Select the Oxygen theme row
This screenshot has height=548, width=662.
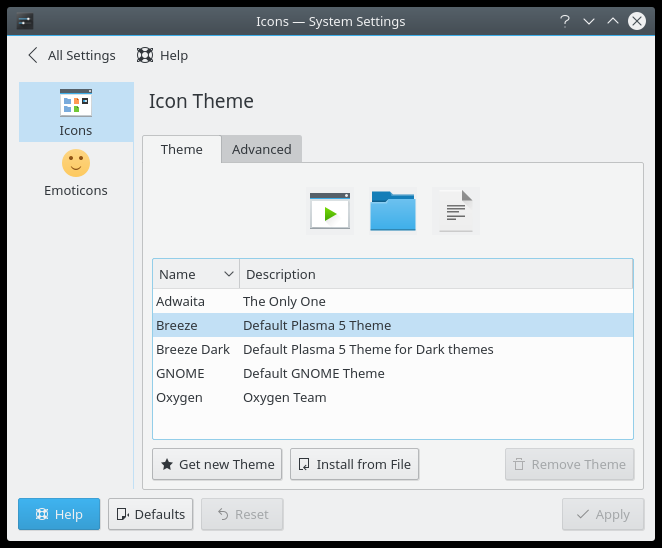pos(393,398)
